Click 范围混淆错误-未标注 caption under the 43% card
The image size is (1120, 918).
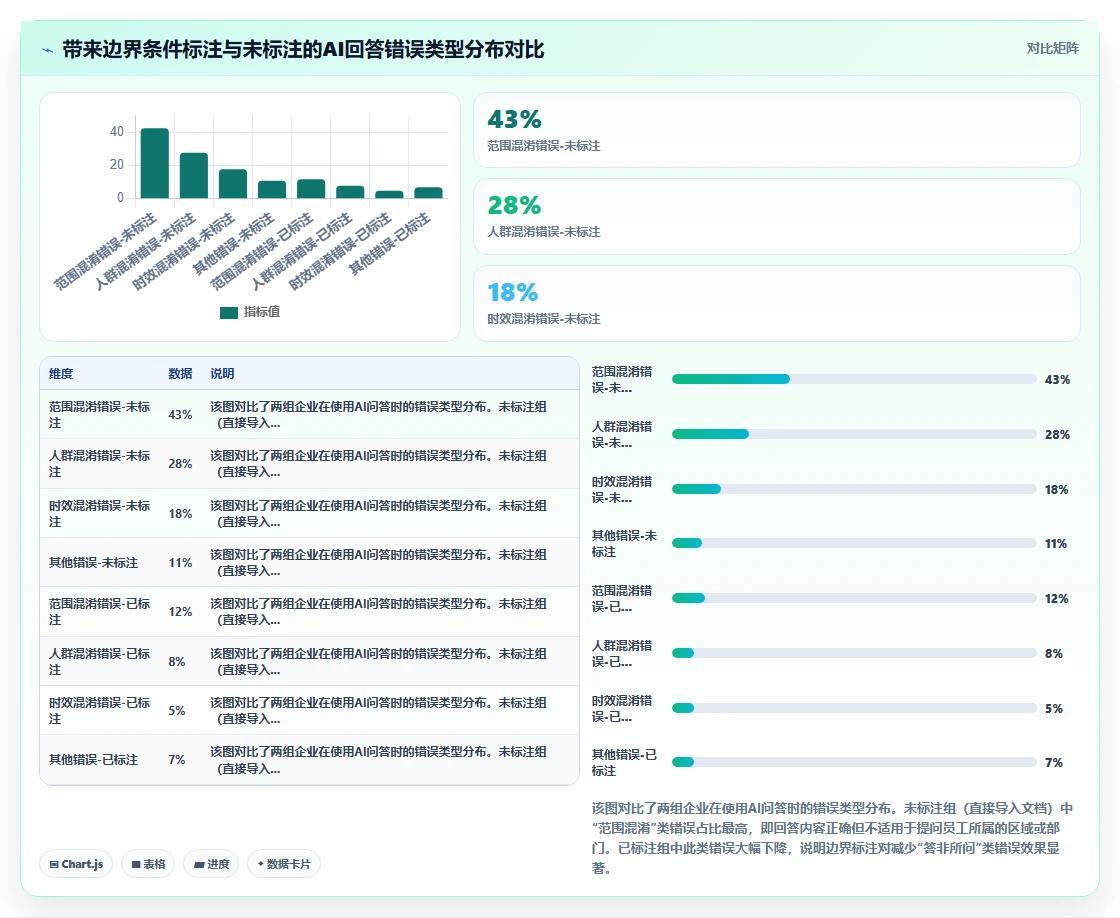(x=544, y=146)
